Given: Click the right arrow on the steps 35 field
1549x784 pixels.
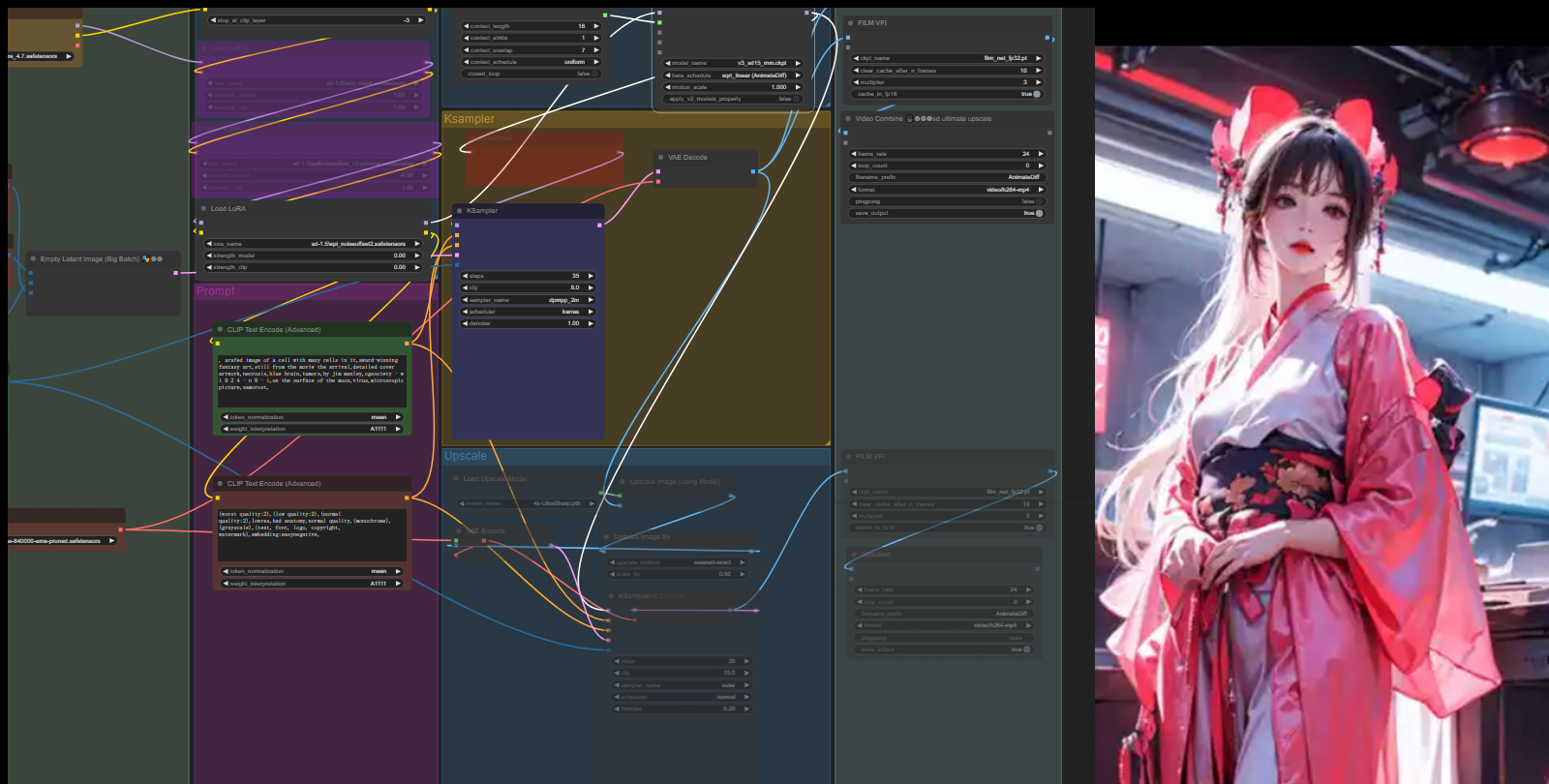Looking at the screenshot, I should pyautogui.click(x=591, y=276).
